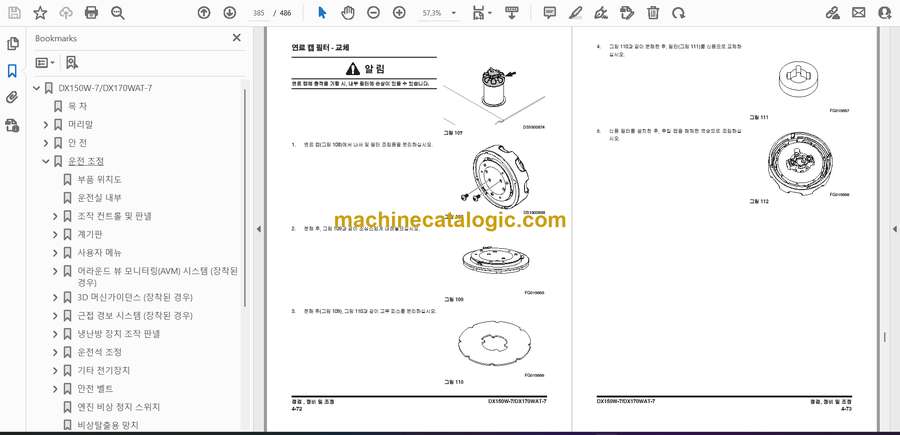This screenshot has height=435, width=900.
Task: Open the page fit options dropdown
Action: [x=480, y=13]
